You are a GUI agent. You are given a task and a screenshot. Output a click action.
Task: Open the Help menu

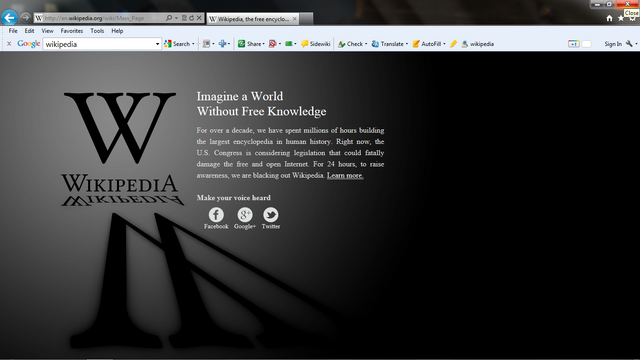[117, 31]
